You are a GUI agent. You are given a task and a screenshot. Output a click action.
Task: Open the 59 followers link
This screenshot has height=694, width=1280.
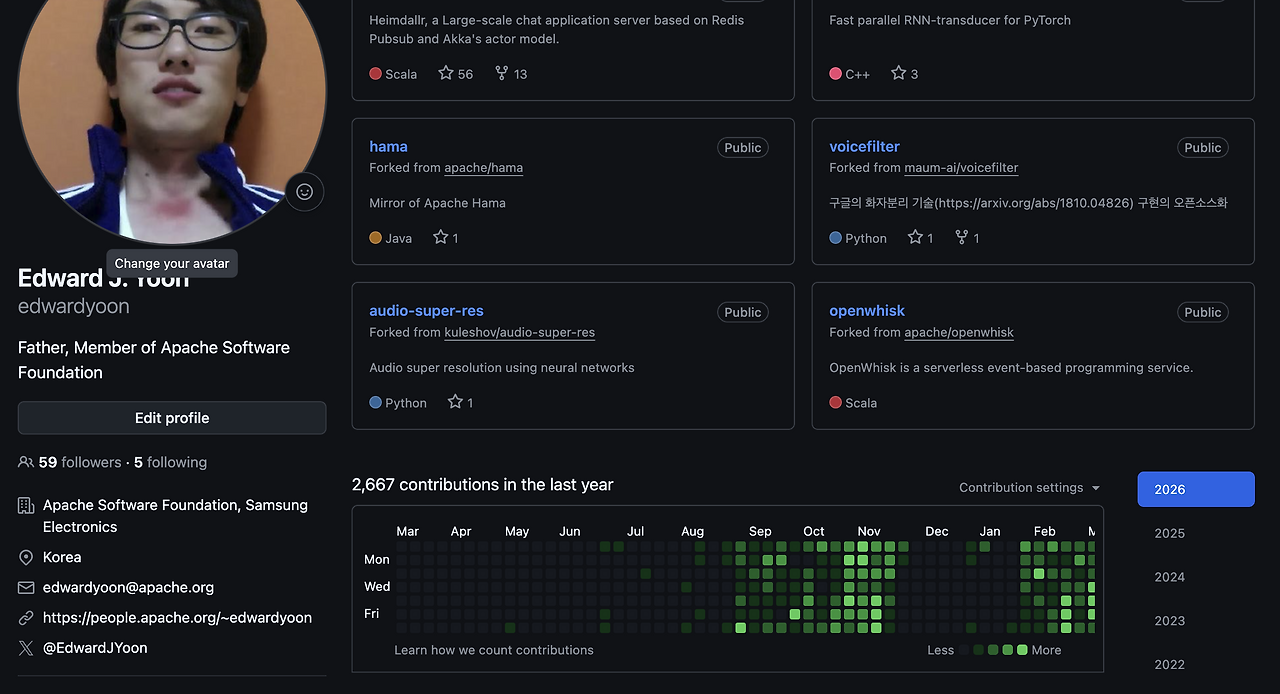pyautogui.click(x=80, y=462)
